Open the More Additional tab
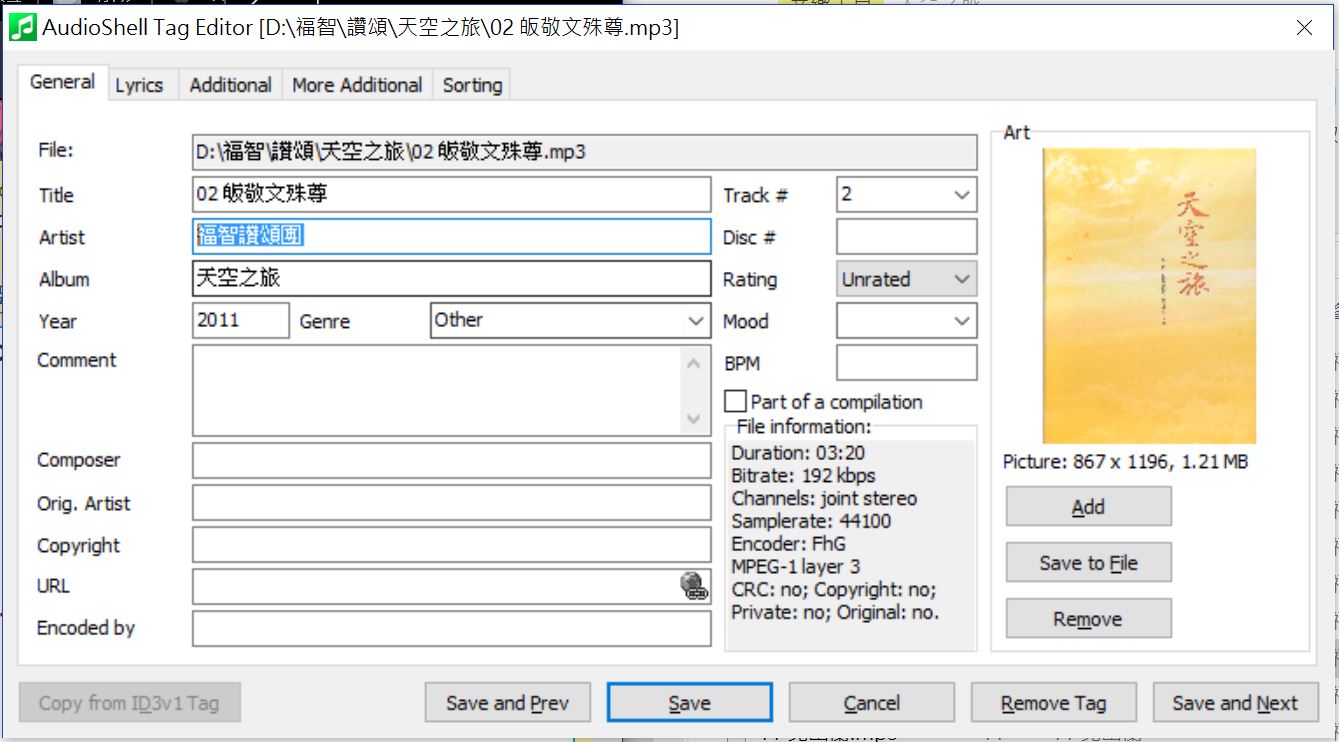This screenshot has width=1339, height=742. [x=357, y=85]
